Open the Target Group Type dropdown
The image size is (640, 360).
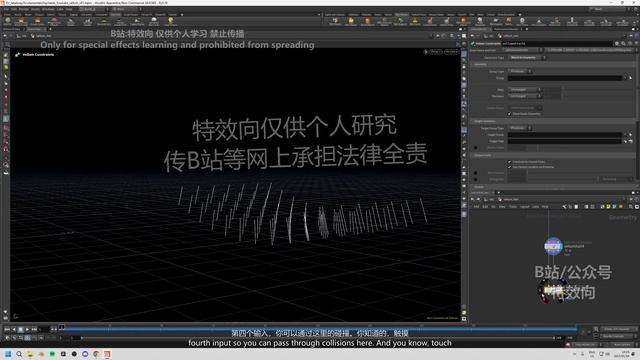[520, 128]
